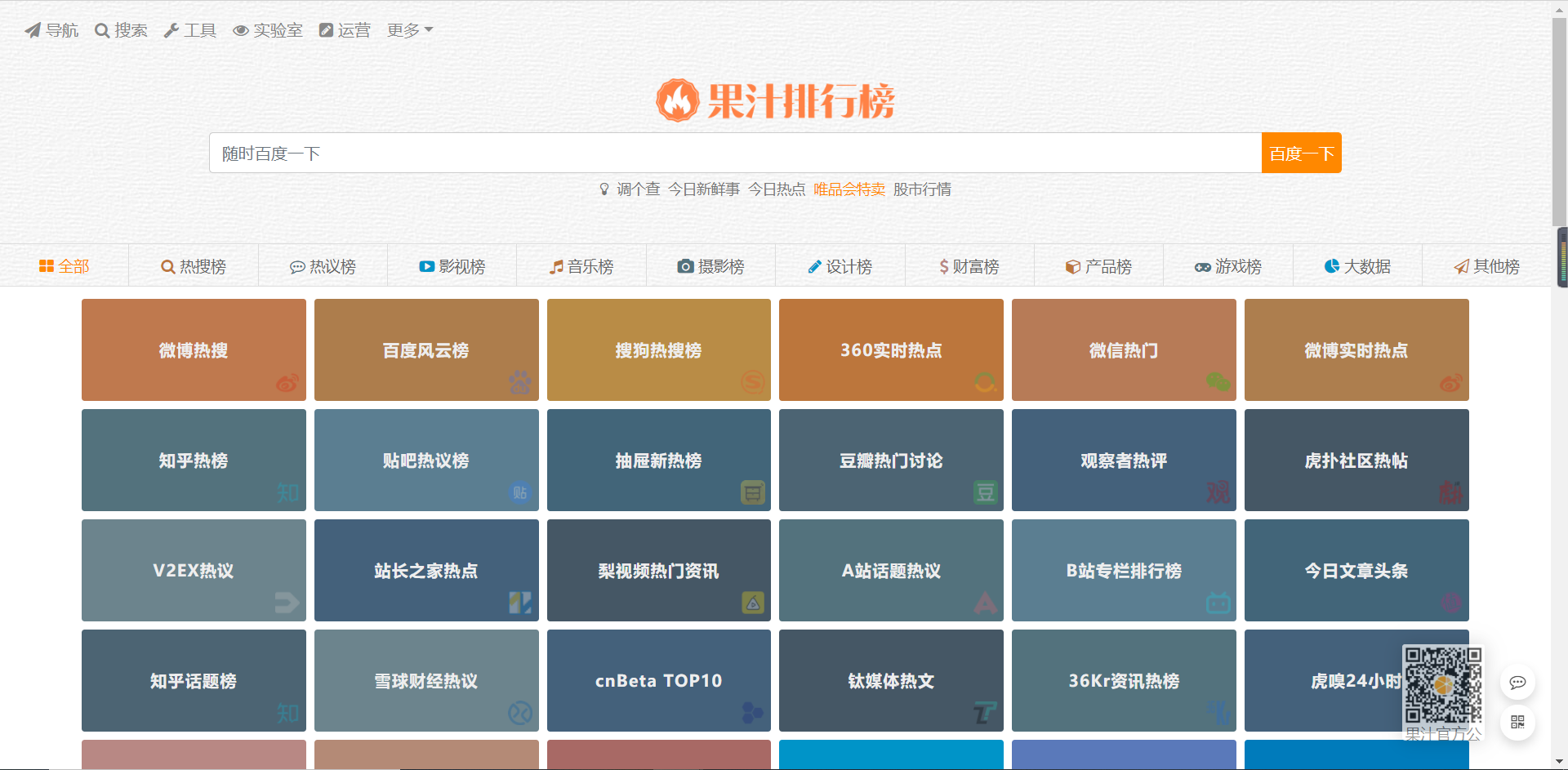Open the 唯品会特卖 link
The width and height of the screenshot is (1568, 770).
[x=849, y=189]
